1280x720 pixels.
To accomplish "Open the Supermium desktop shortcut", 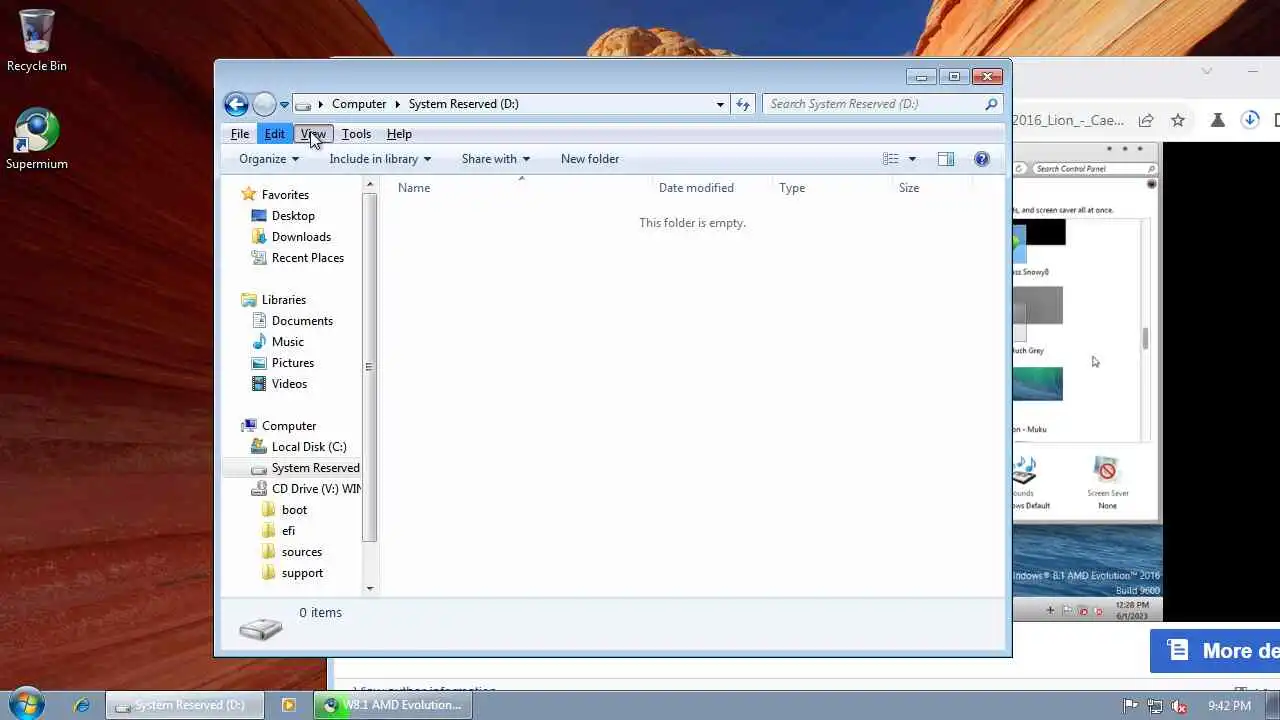I will [x=37, y=140].
